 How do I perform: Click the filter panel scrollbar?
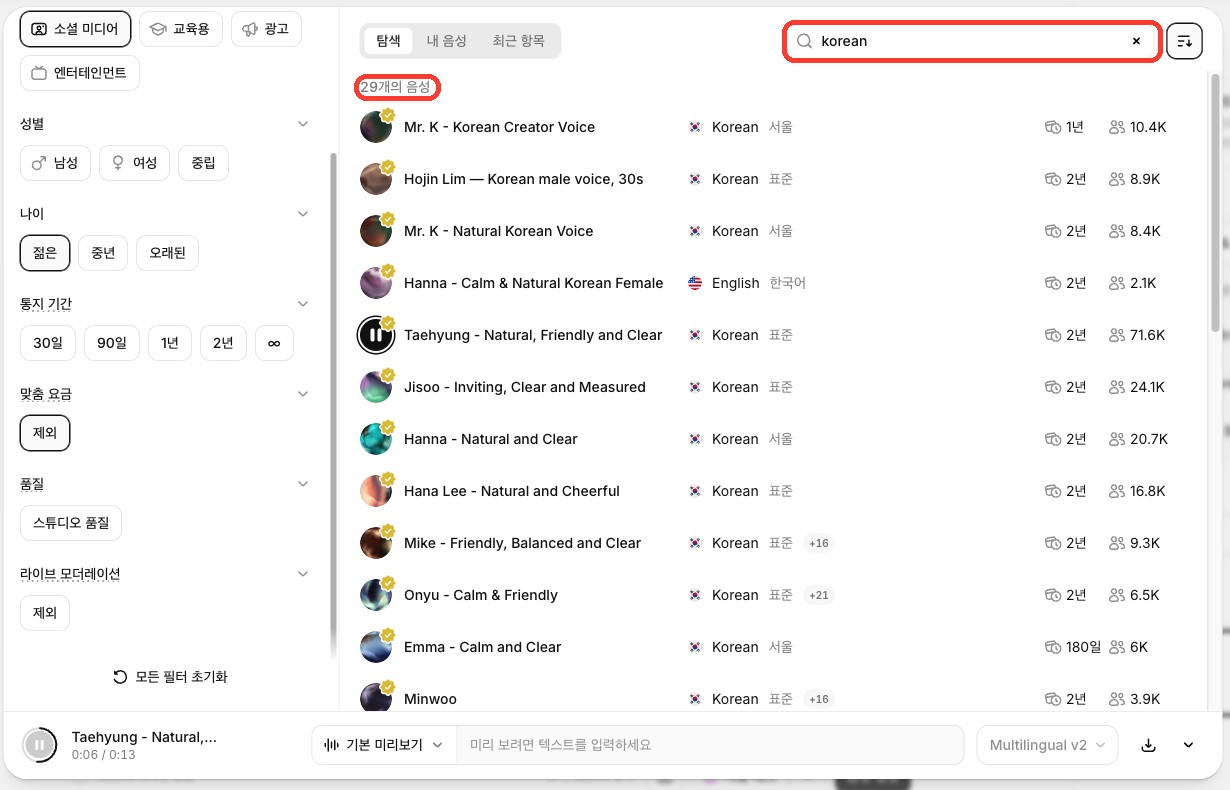click(x=333, y=405)
